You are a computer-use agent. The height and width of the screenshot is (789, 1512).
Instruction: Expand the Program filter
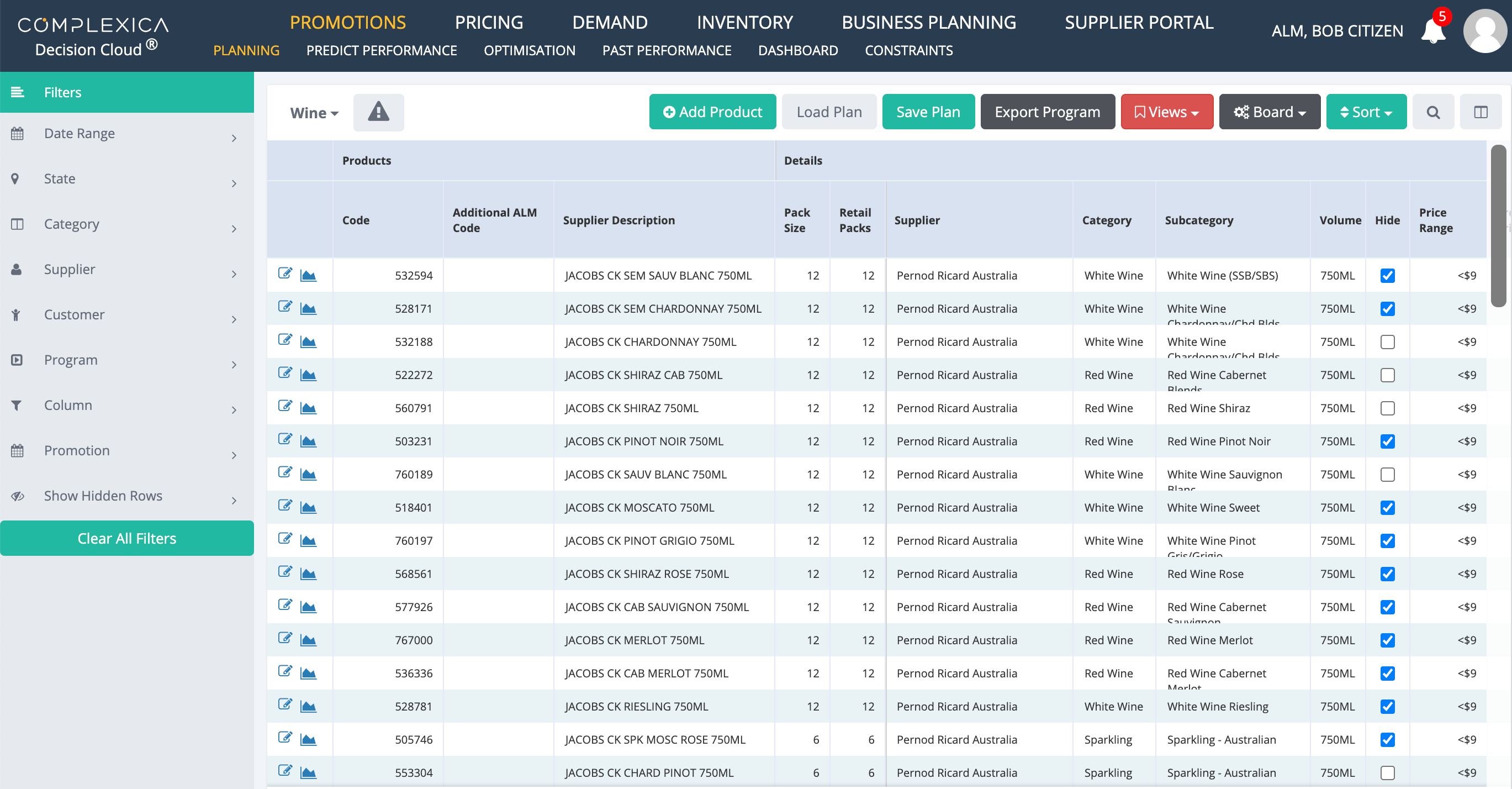127,360
